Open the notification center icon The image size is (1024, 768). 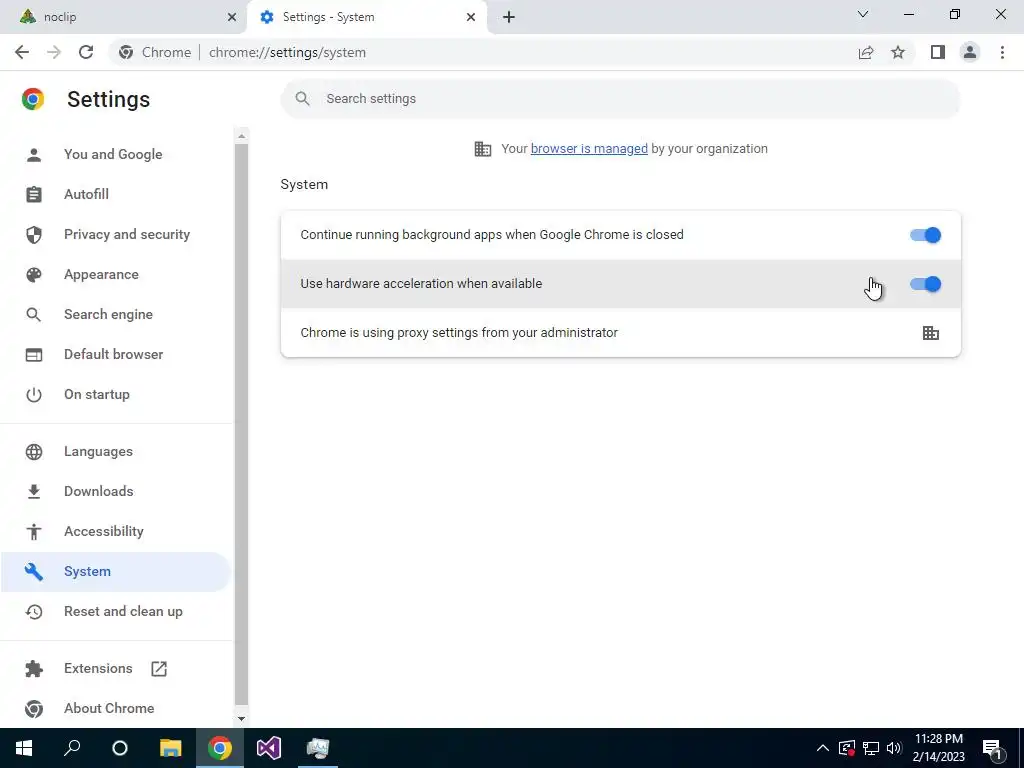point(992,748)
